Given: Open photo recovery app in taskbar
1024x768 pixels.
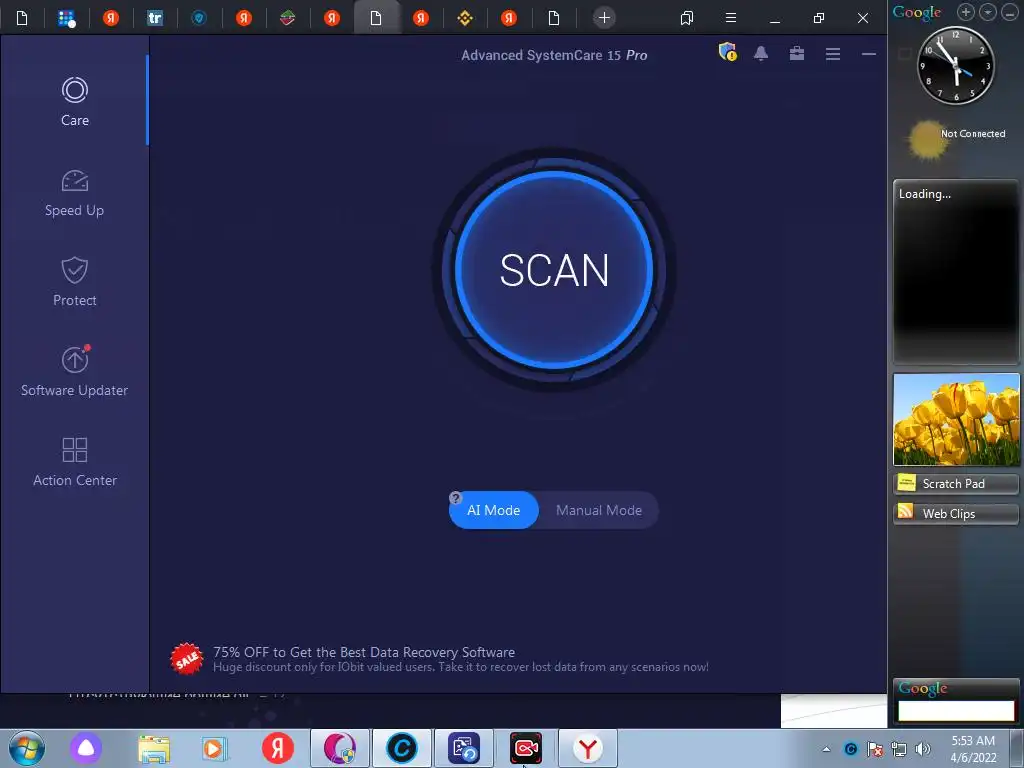Looking at the screenshot, I should [x=464, y=748].
